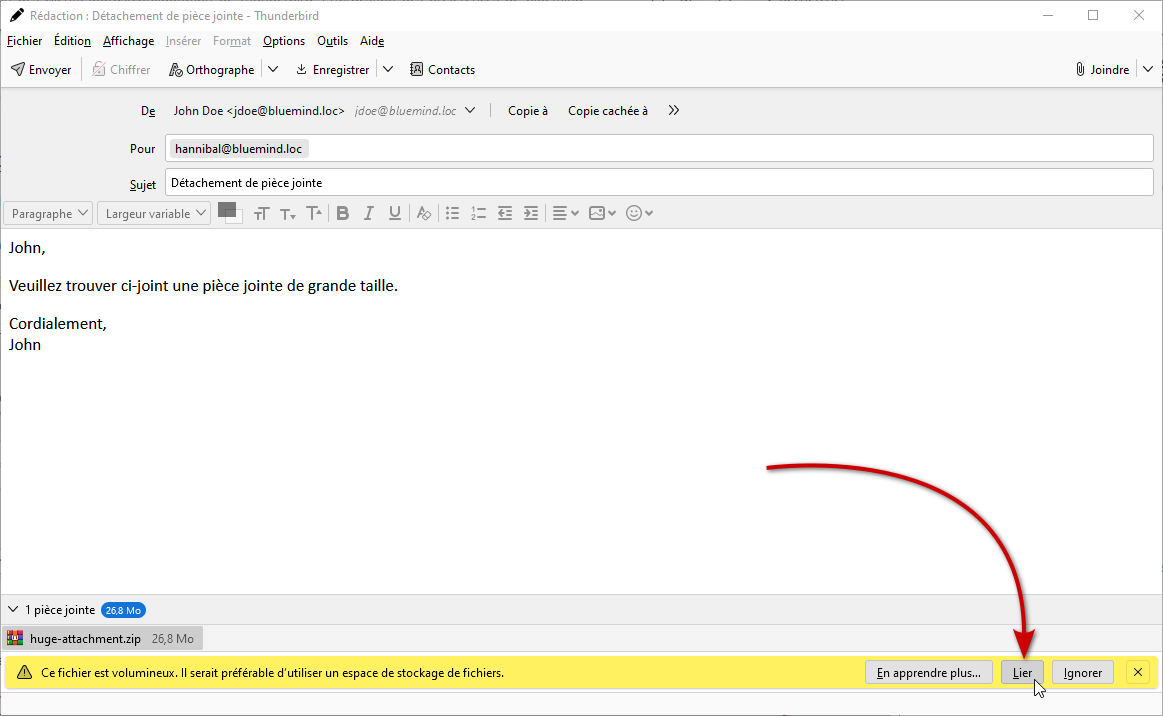
Task: Click the remove text formatting icon
Action: coord(424,213)
